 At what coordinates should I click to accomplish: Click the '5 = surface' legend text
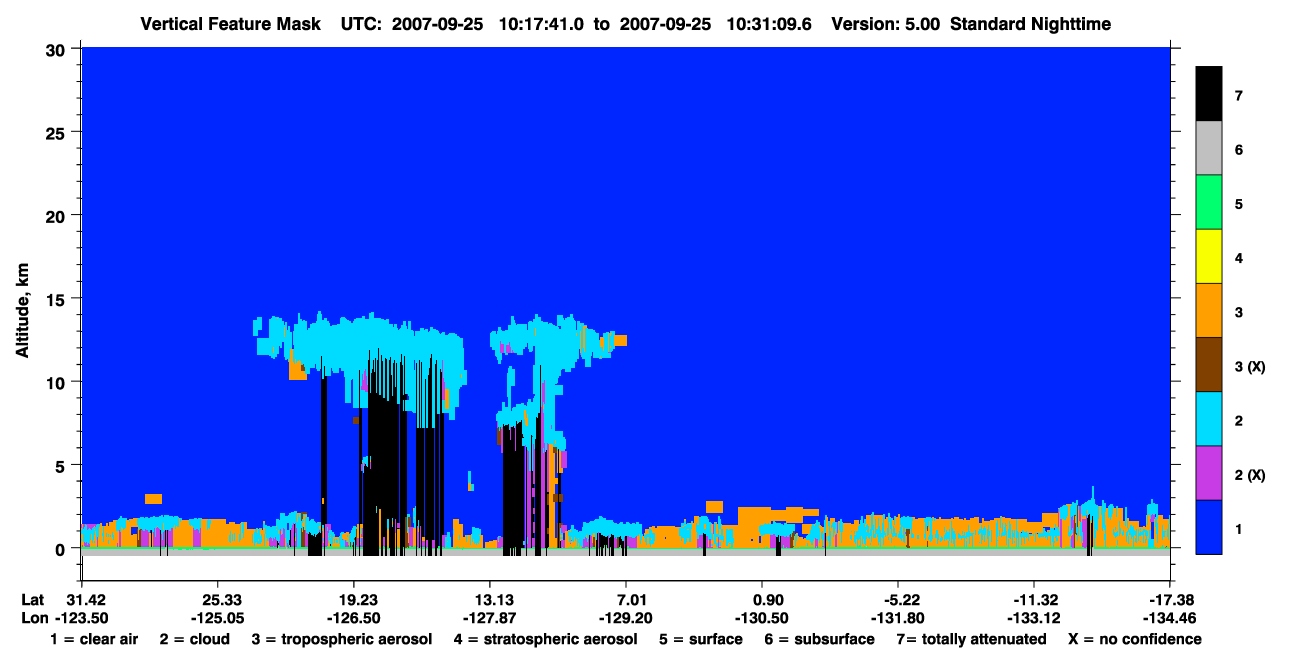pyautogui.click(x=701, y=639)
